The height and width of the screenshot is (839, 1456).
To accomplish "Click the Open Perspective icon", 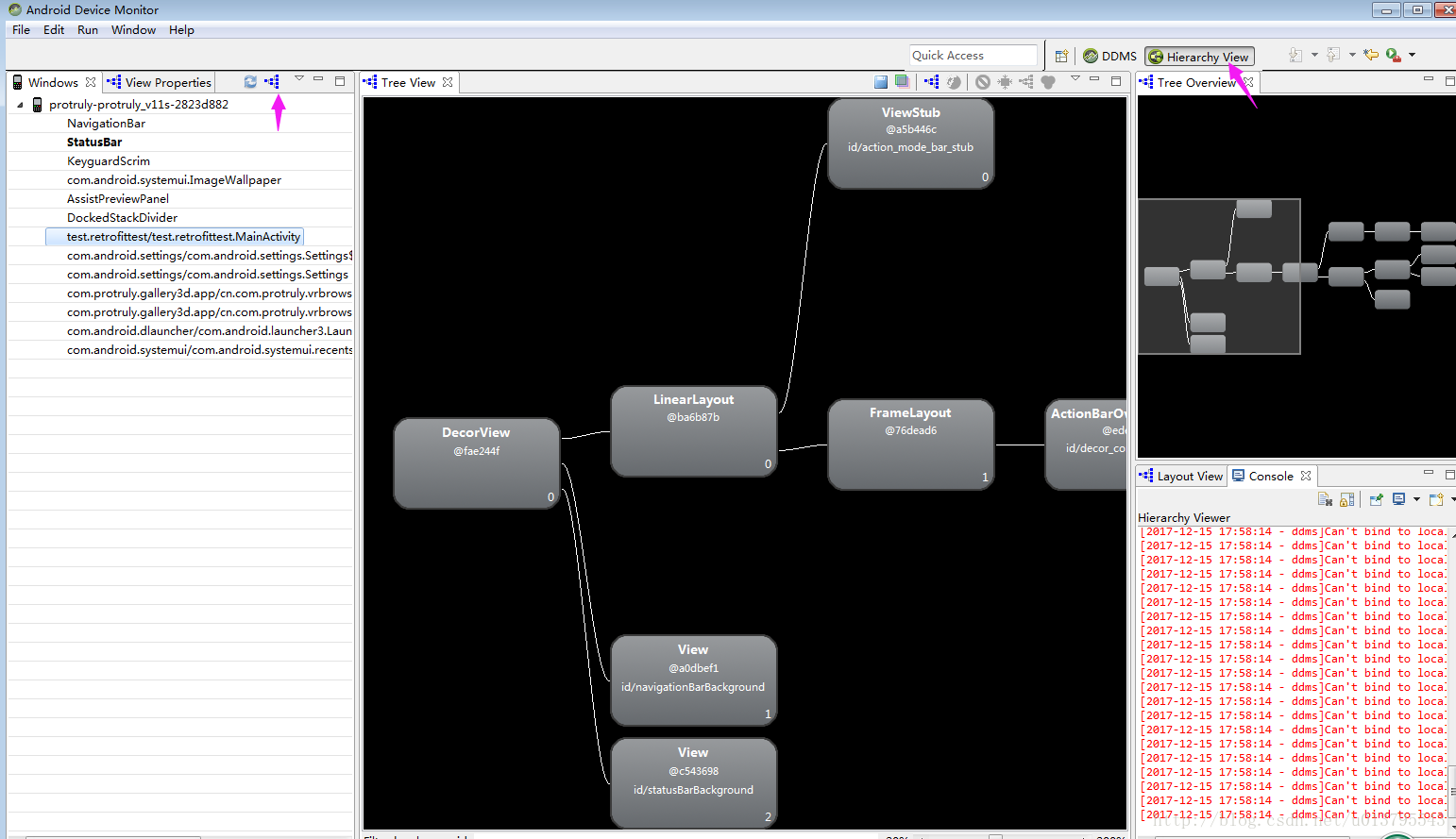I will pos(1061,56).
